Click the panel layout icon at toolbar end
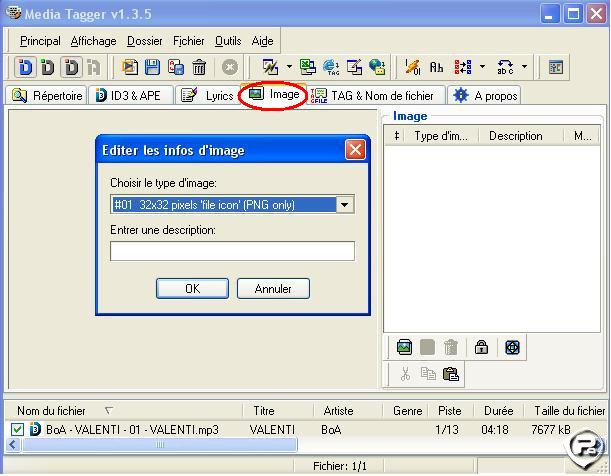The width and height of the screenshot is (611, 476). (x=556, y=67)
